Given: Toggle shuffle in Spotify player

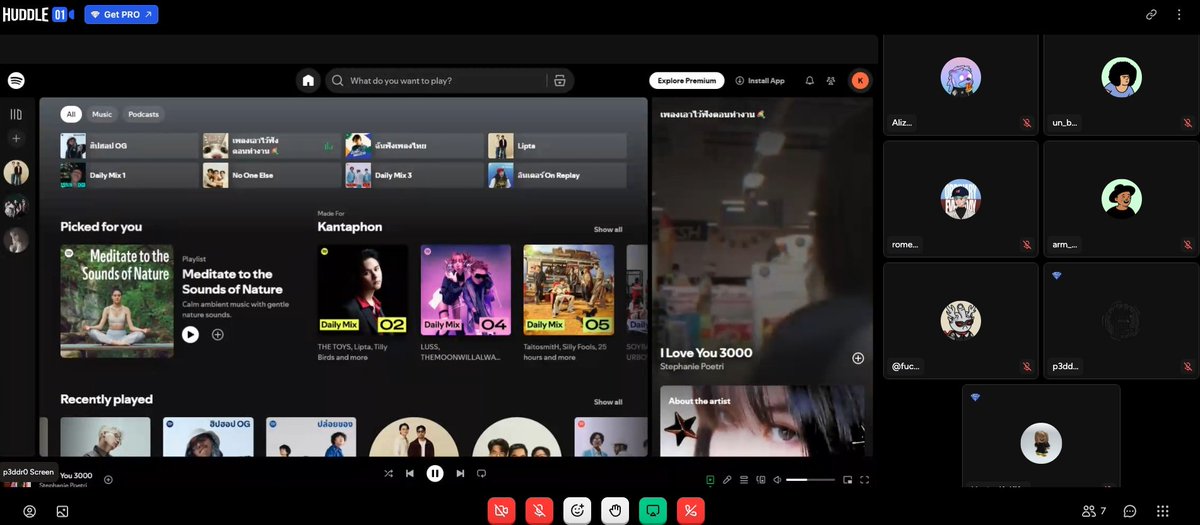Looking at the screenshot, I should click(x=388, y=473).
